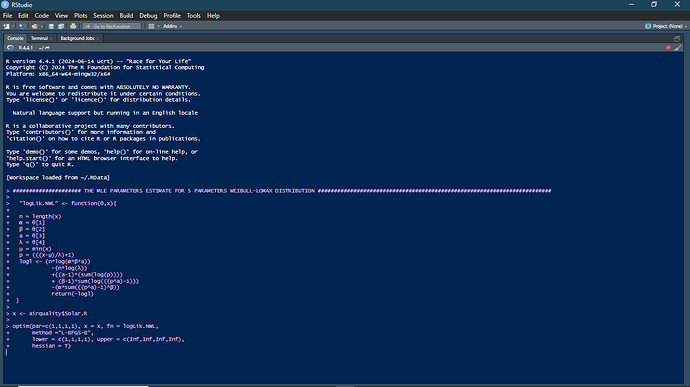
Task: Open the Profile menu
Action: [x=172, y=16]
